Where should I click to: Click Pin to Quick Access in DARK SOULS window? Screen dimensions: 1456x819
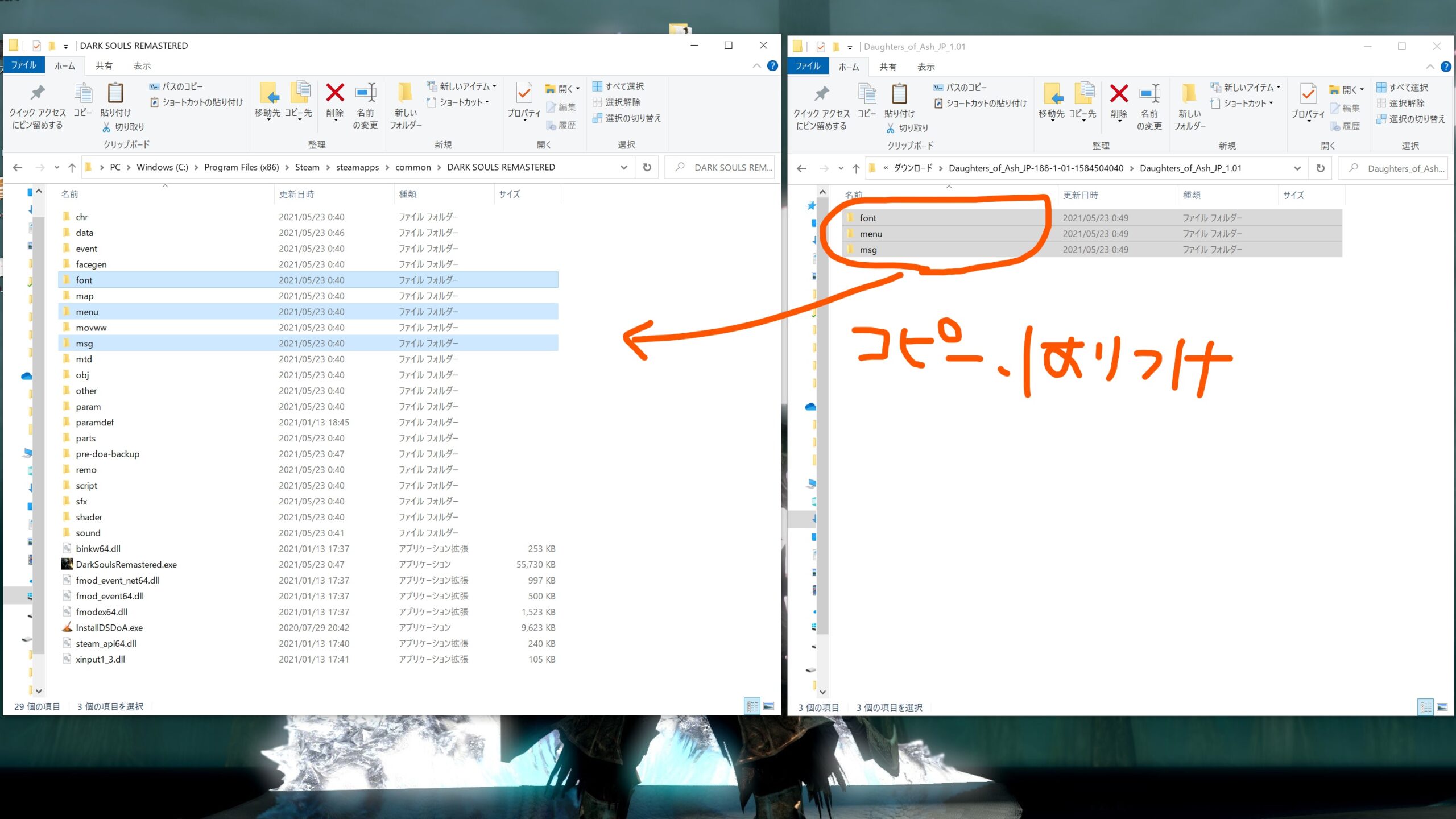click(x=38, y=106)
